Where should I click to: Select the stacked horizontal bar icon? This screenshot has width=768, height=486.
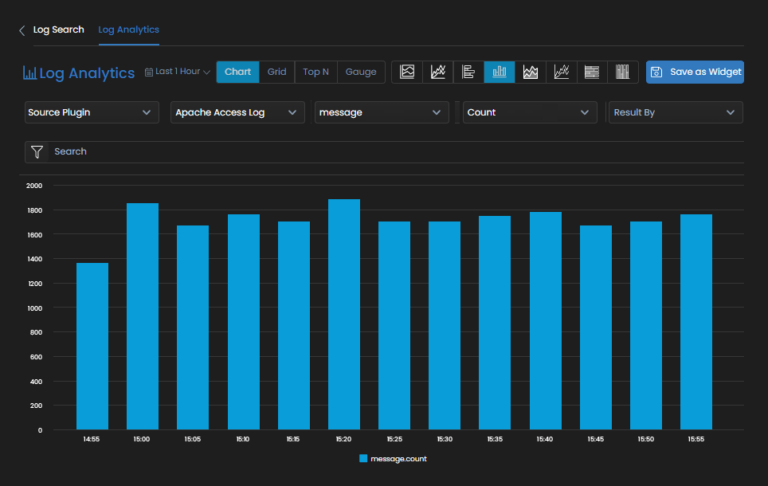tap(592, 72)
